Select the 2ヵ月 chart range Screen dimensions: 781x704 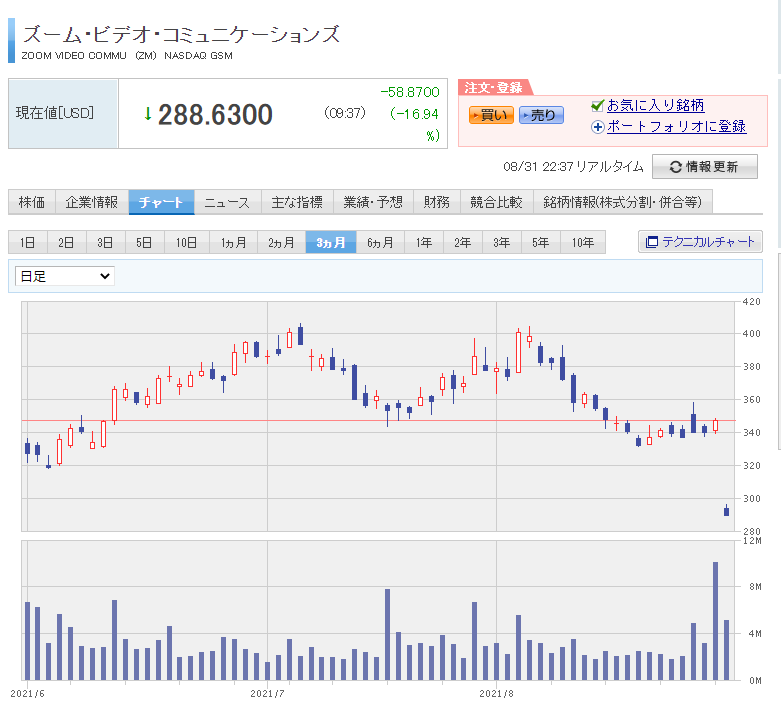(x=281, y=242)
